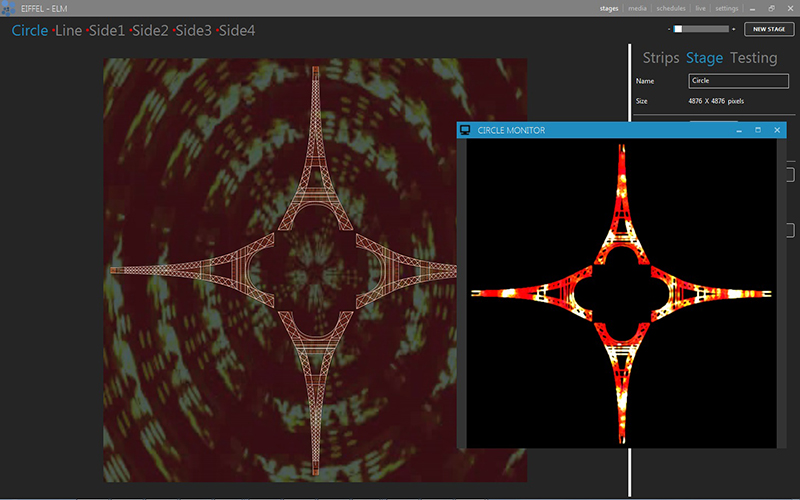Switch to the live section

point(701,8)
